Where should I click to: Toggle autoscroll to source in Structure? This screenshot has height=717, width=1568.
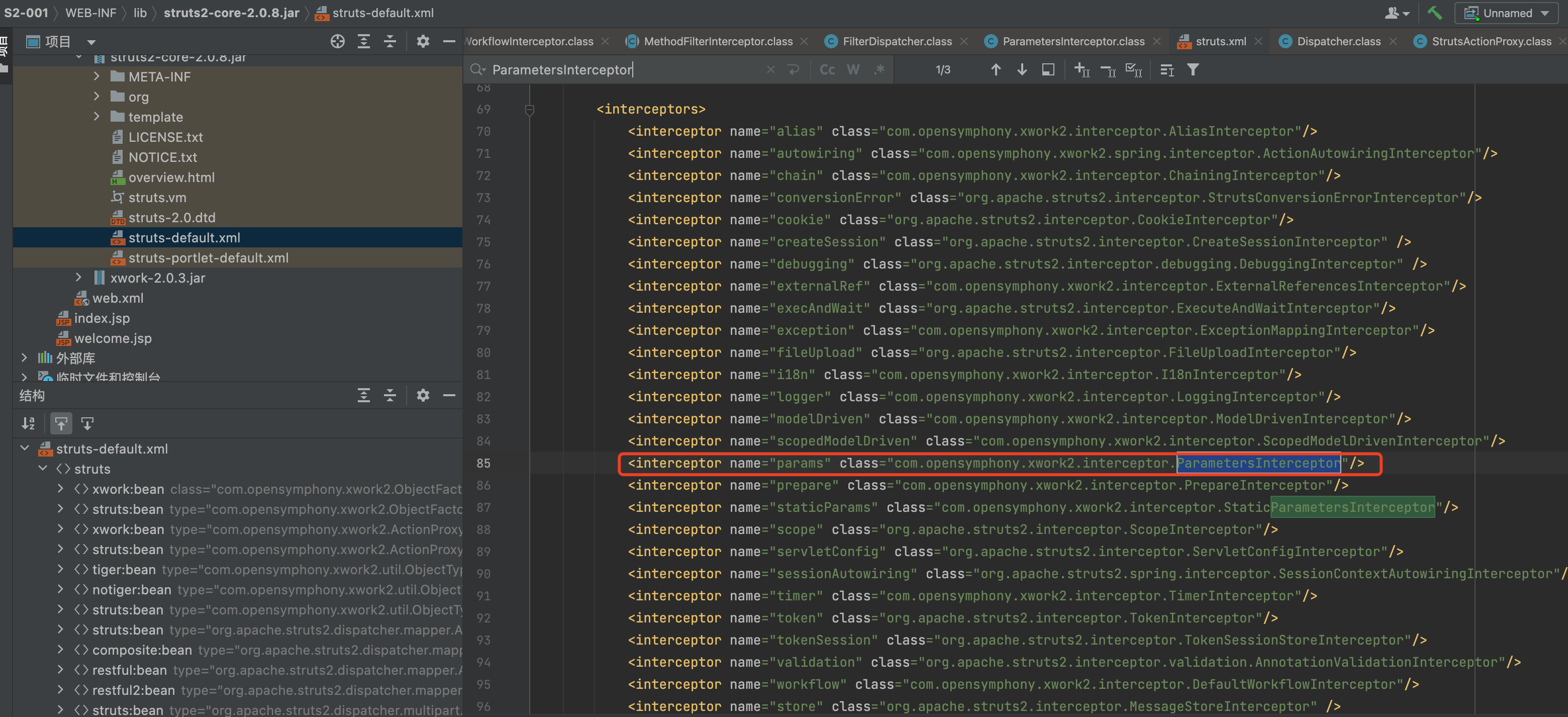pyautogui.click(x=61, y=423)
